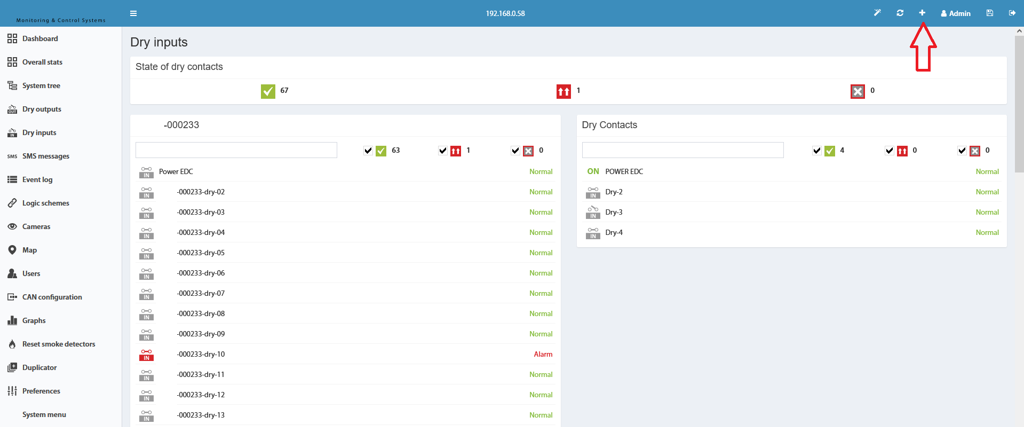Click green check icon showing 67
This screenshot has width=1024, height=427.
pyautogui.click(x=268, y=91)
